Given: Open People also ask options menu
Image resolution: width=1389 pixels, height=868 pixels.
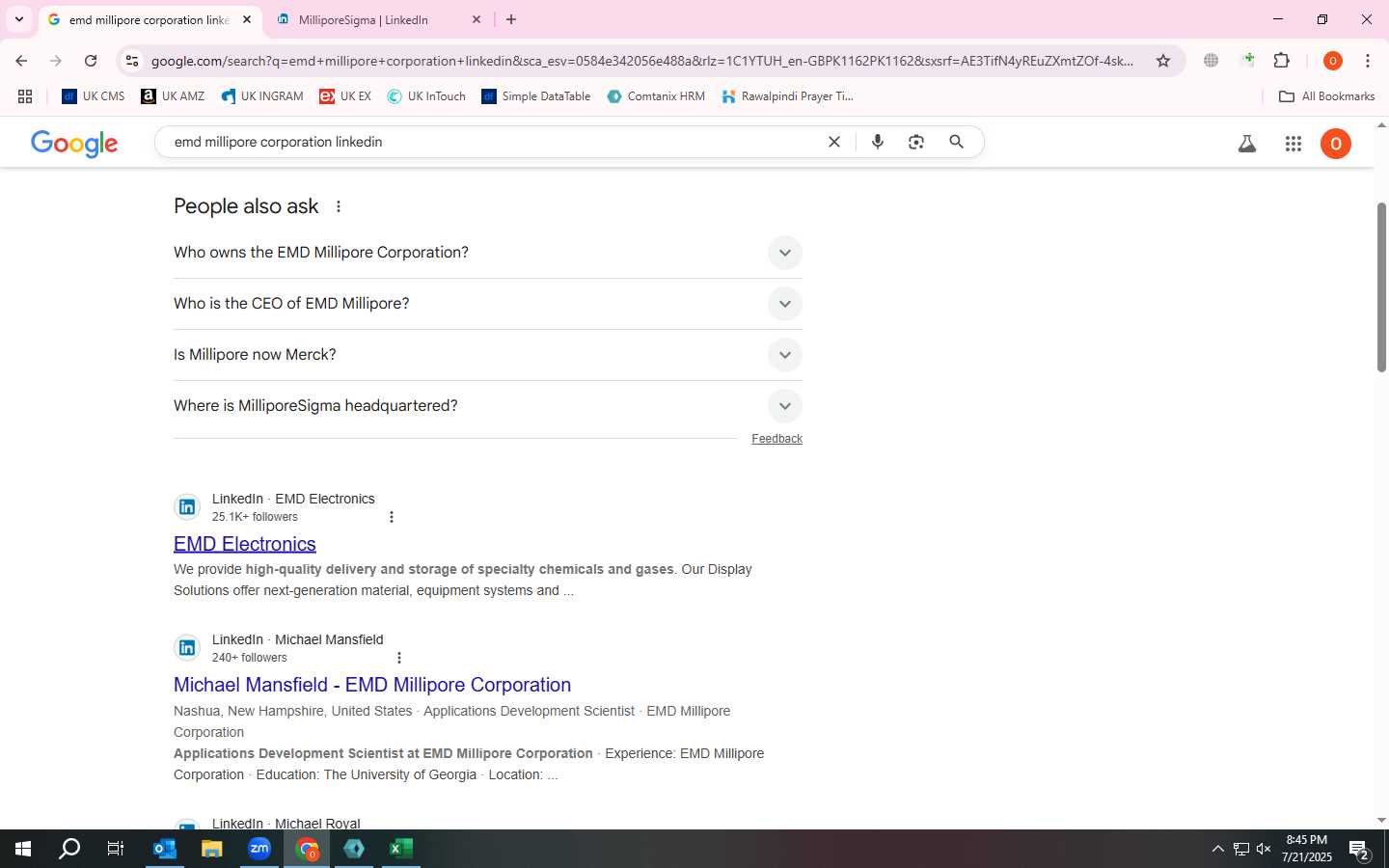Looking at the screenshot, I should point(339,206).
